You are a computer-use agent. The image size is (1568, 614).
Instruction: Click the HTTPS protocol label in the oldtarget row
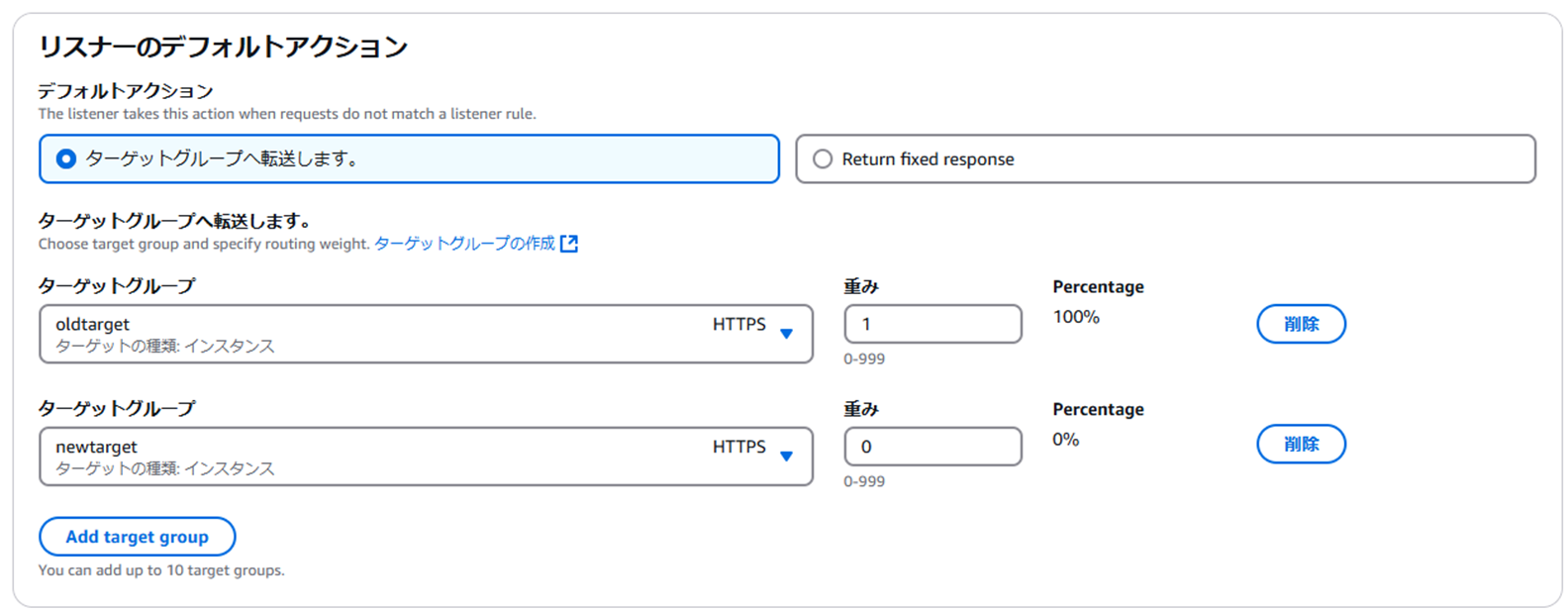coord(739,324)
